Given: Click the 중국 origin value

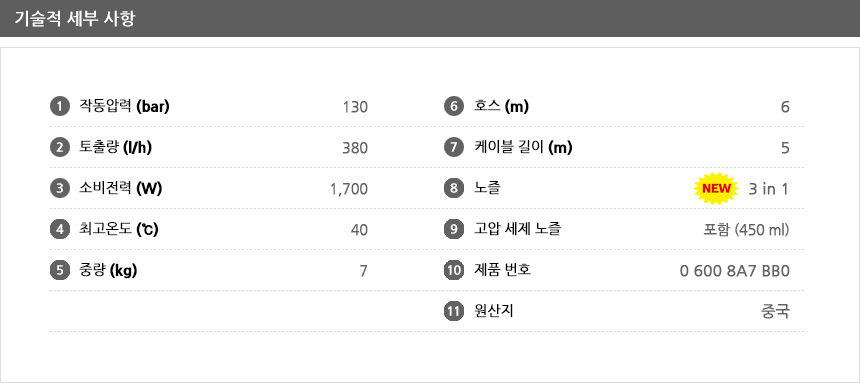Looking at the screenshot, I should [776, 312].
